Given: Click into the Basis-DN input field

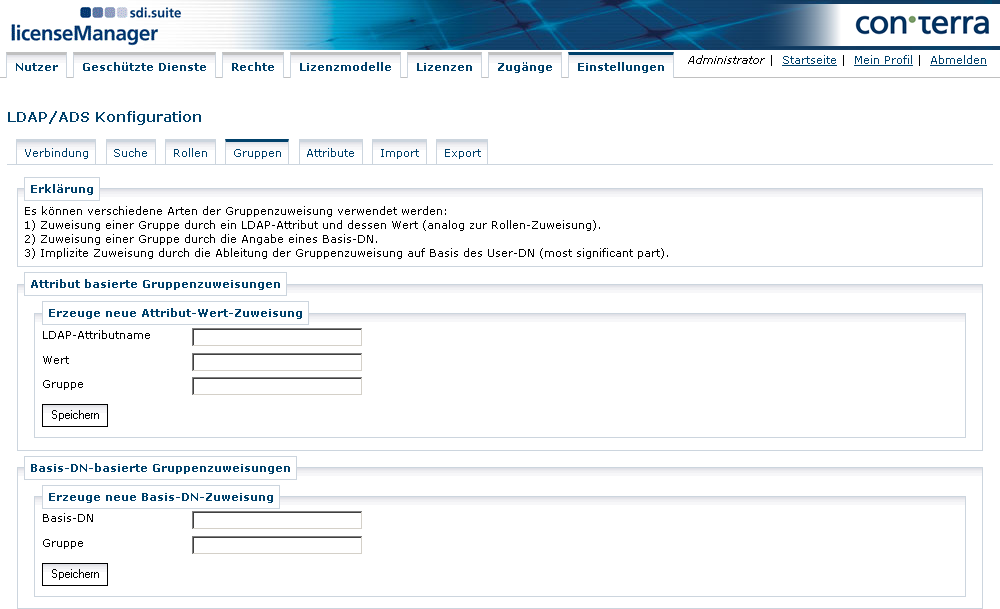Looking at the screenshot, I should pyautogui.click(x=276, y=519).
